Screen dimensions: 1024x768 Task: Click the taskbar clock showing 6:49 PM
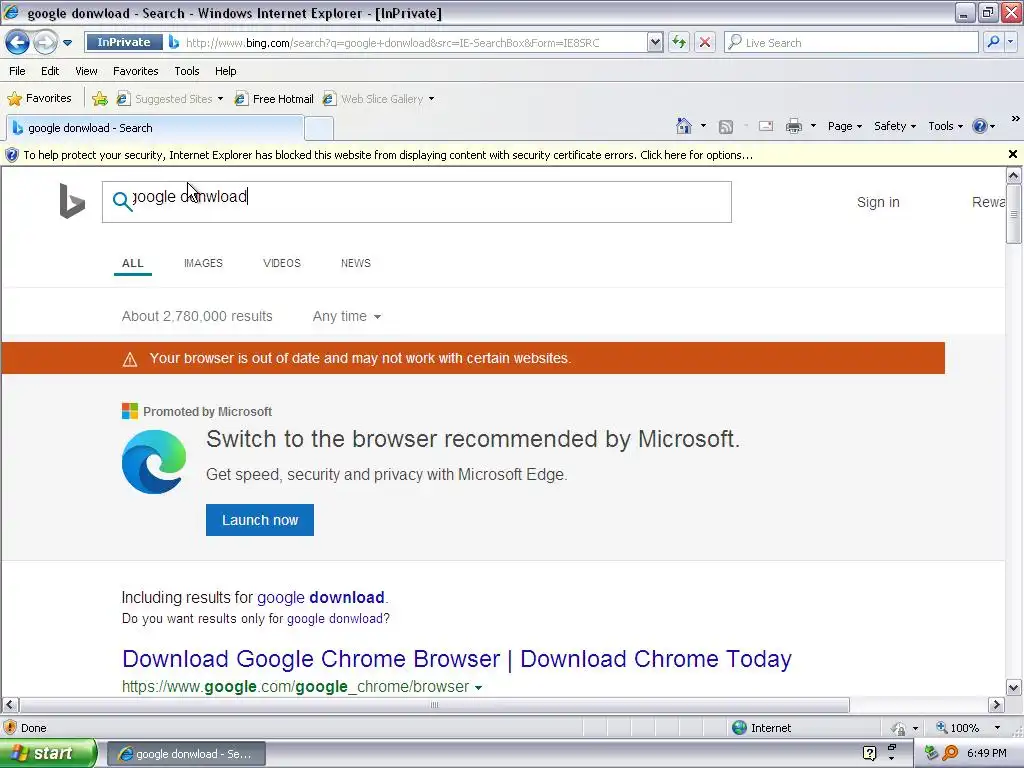987,754
